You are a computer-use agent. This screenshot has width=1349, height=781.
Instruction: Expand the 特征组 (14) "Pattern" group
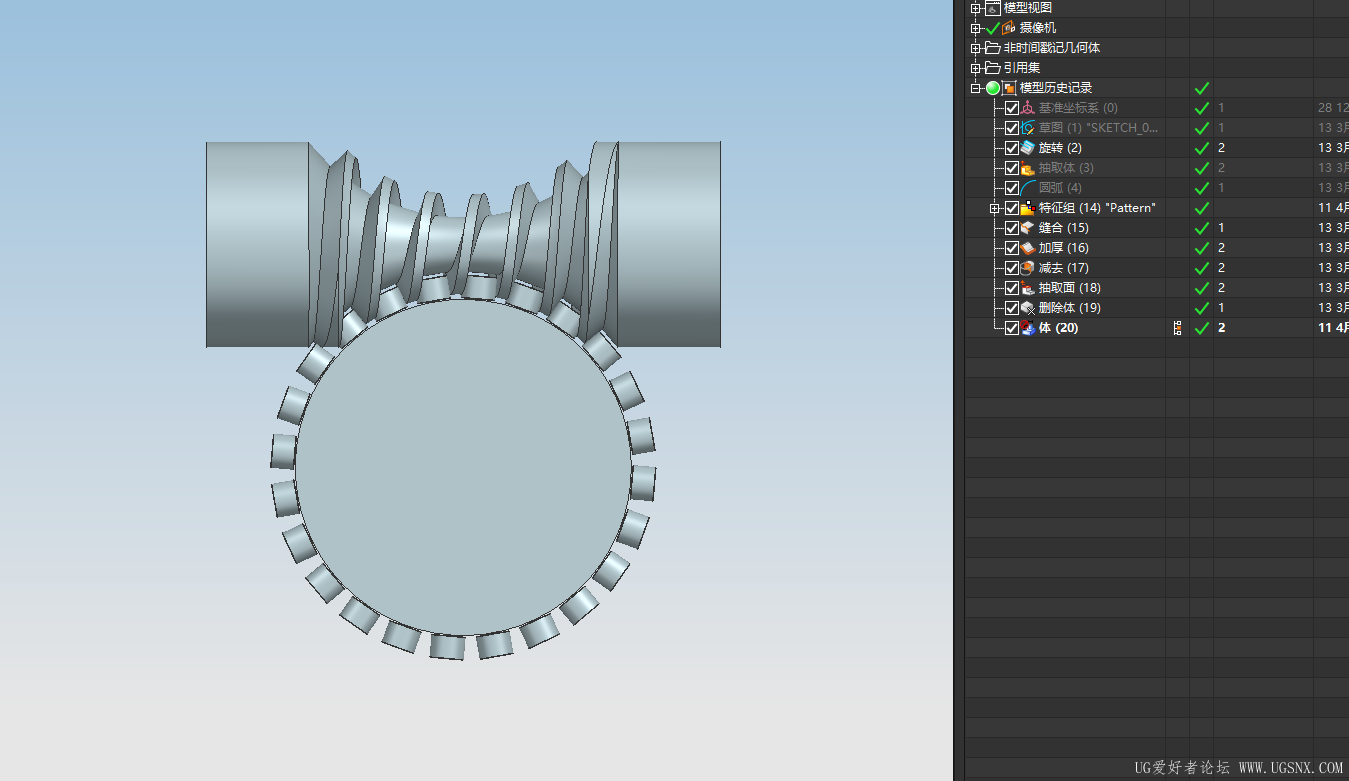[x=995, y=208]
